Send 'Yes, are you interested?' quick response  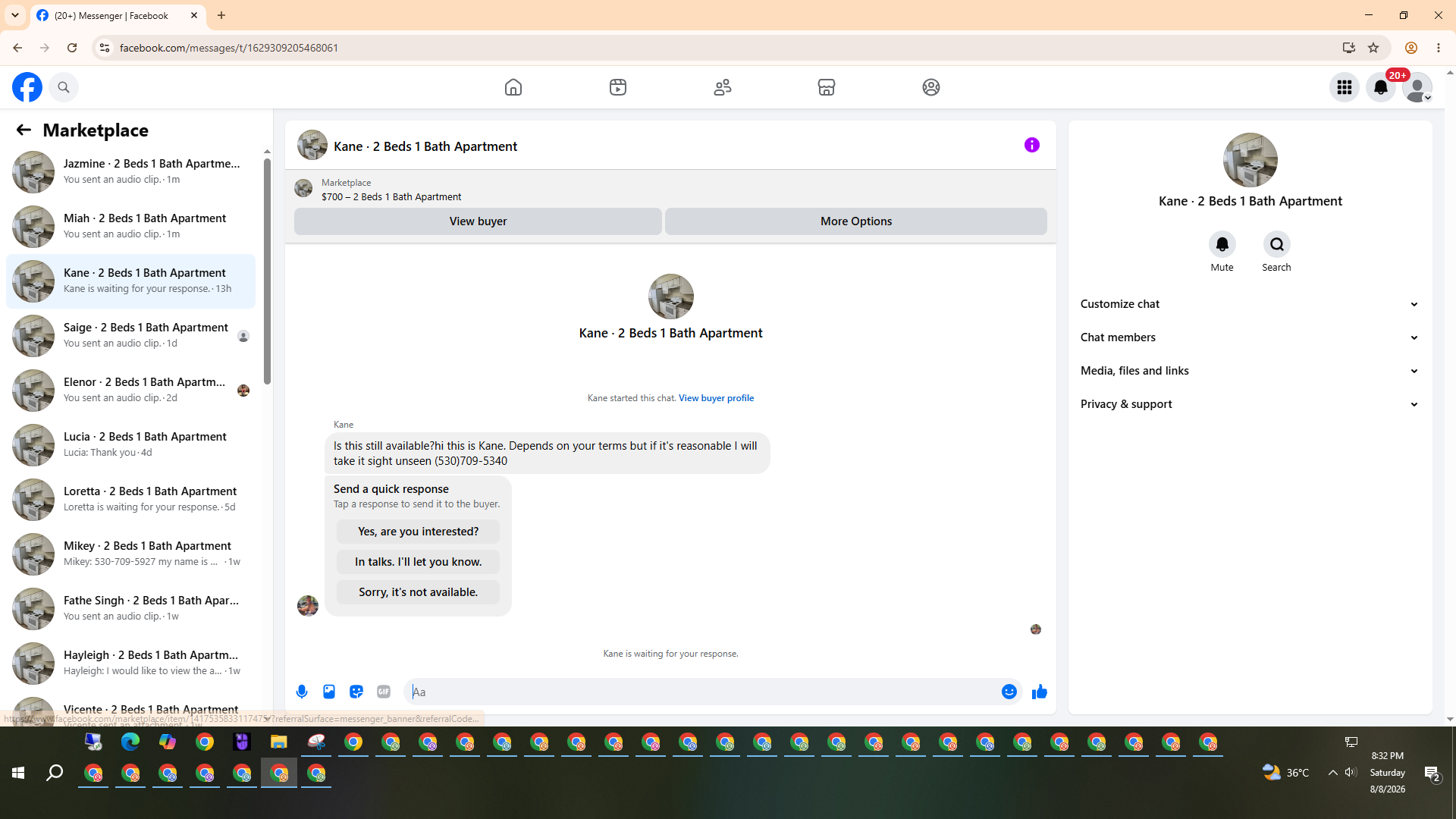click(418, 532)
